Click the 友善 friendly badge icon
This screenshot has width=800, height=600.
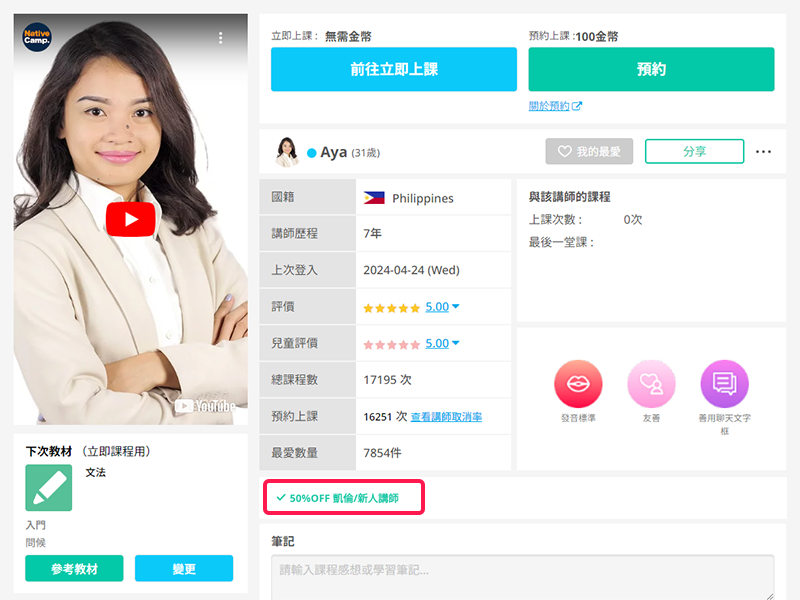(651, 384)
